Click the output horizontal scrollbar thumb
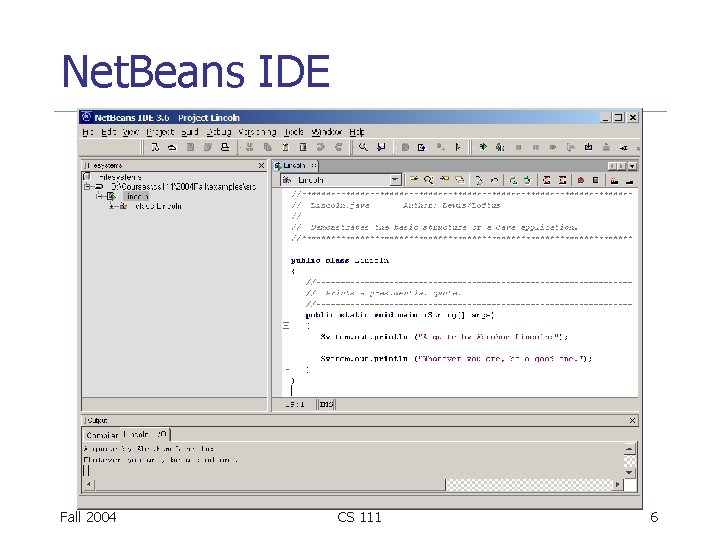 coord(270,484)
